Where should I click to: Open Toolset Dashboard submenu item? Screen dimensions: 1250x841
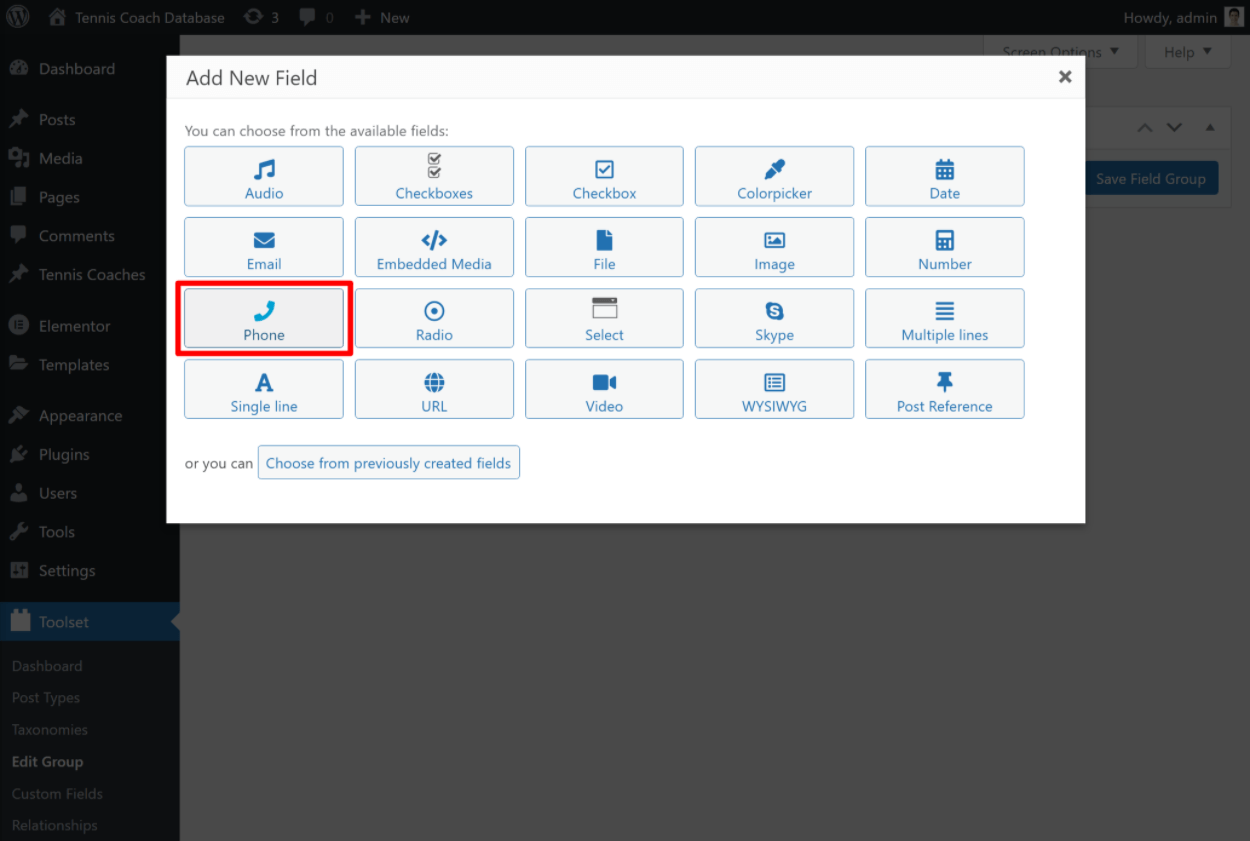pos(47,666)
